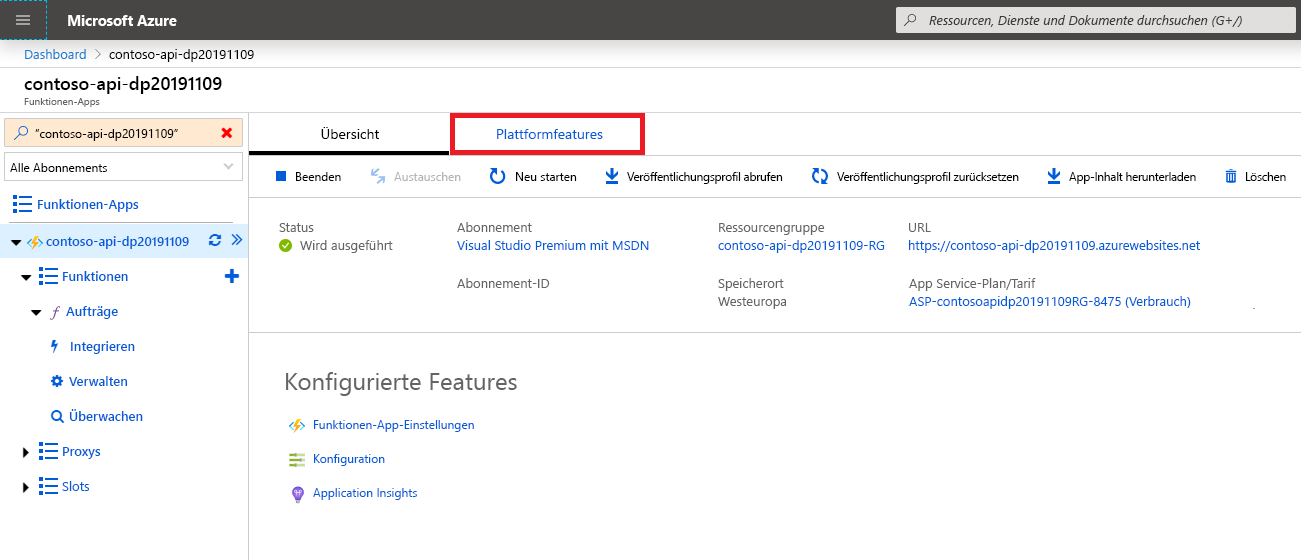Stop the app with Beenden
Viewport: 1301px width, 560px height.
[308, 176]
